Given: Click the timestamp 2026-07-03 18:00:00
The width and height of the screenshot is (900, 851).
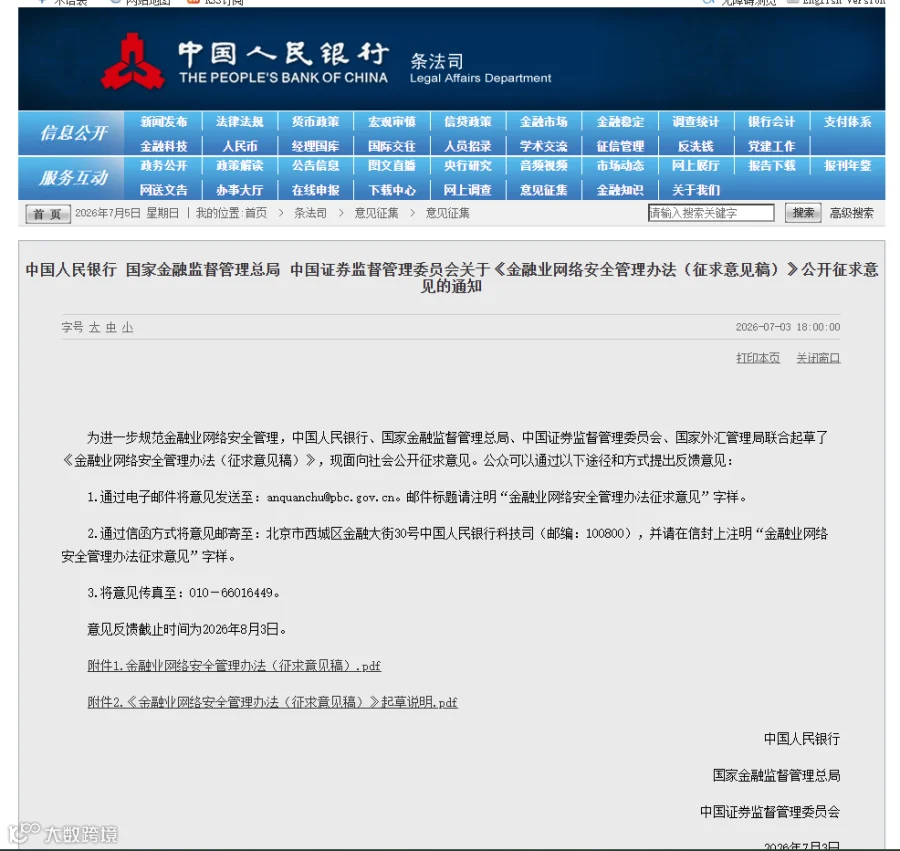Looking at the screenshot, I should pyautogui.click(x=788, y=327).
